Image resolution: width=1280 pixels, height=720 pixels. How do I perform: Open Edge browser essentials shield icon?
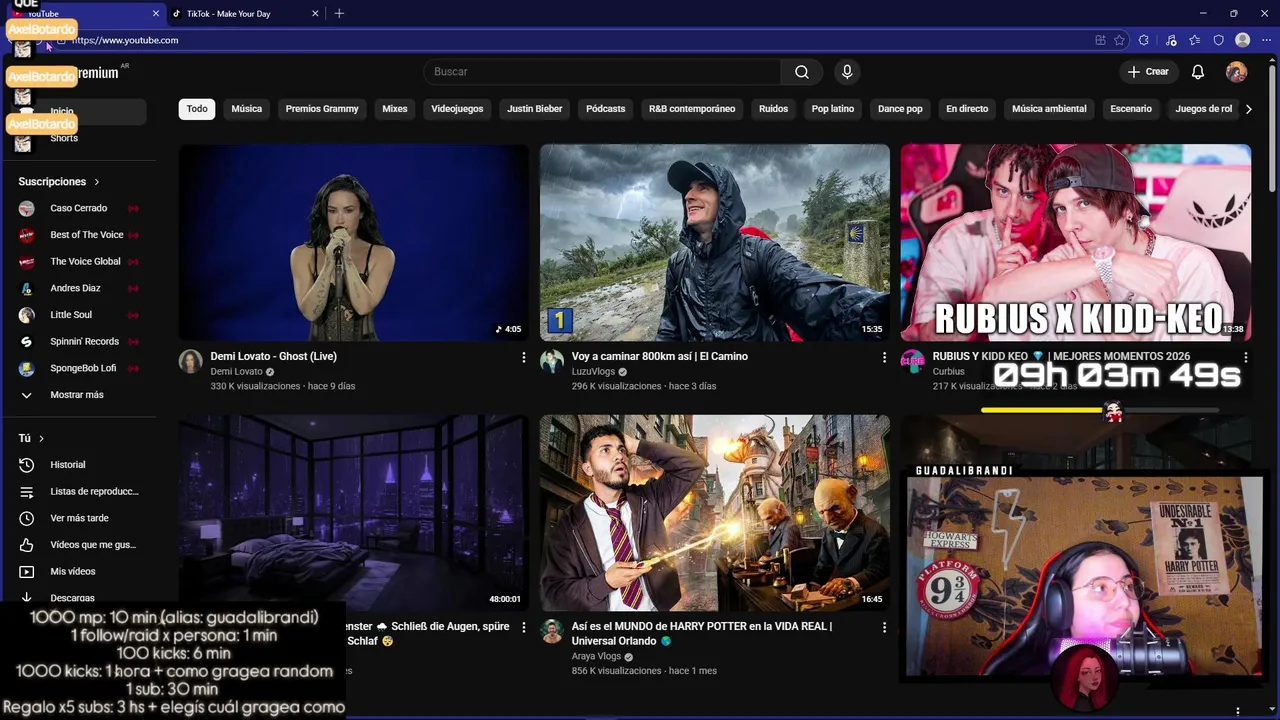click(x=1218, y=40)
